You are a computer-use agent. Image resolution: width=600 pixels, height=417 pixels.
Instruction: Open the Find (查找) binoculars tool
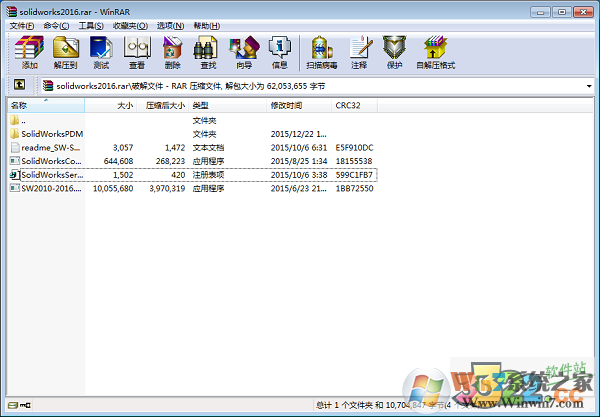point(207,50)
